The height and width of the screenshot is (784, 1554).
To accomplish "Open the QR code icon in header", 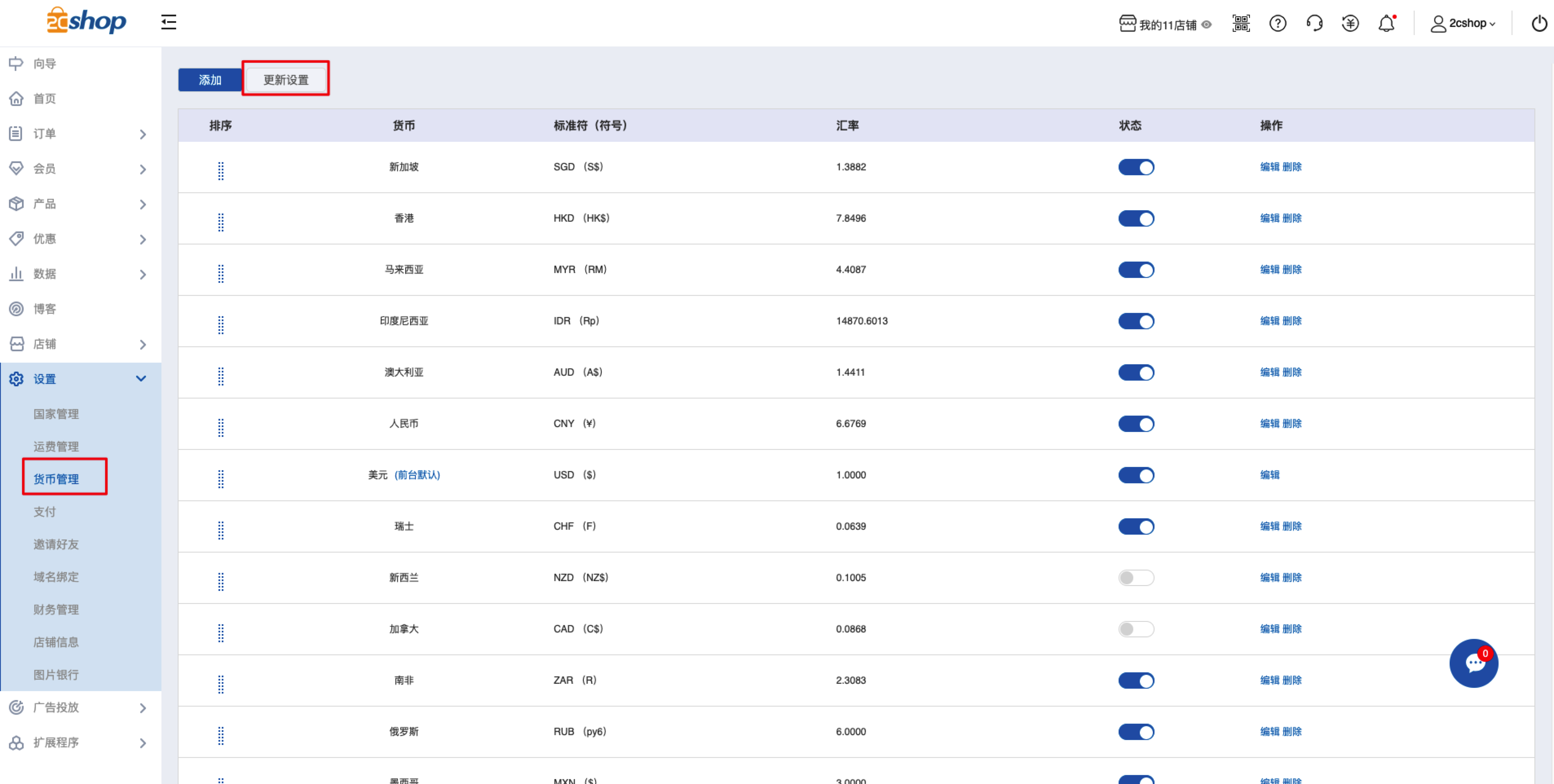I will click(1241, 24).
